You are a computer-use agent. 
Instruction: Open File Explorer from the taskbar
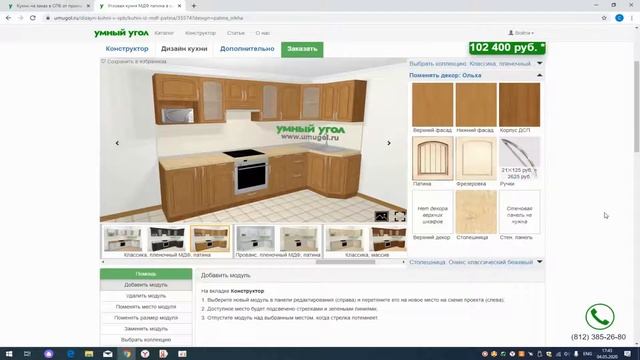89,354
